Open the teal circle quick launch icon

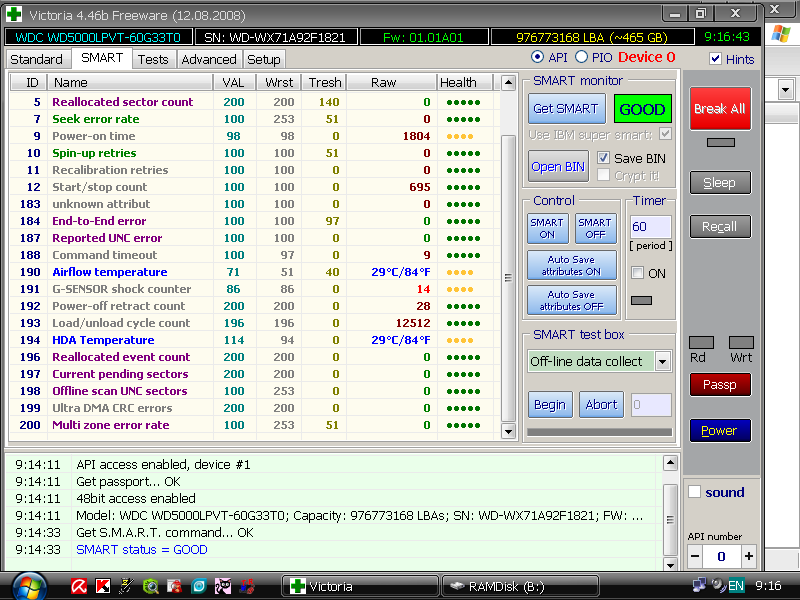point(198,586)
